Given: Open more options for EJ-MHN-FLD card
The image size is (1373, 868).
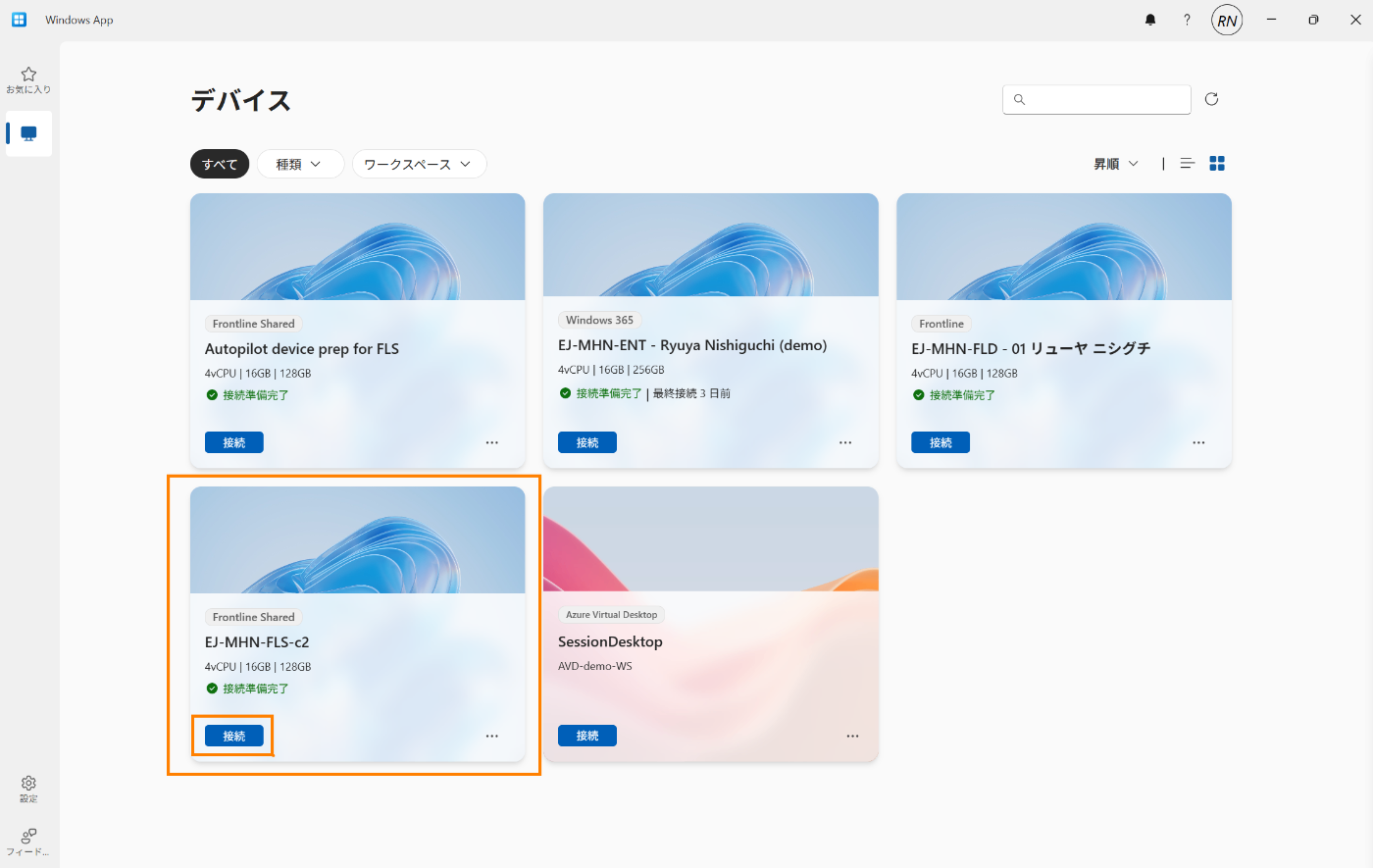Looking at the screenshot, I should (1198, 442).
